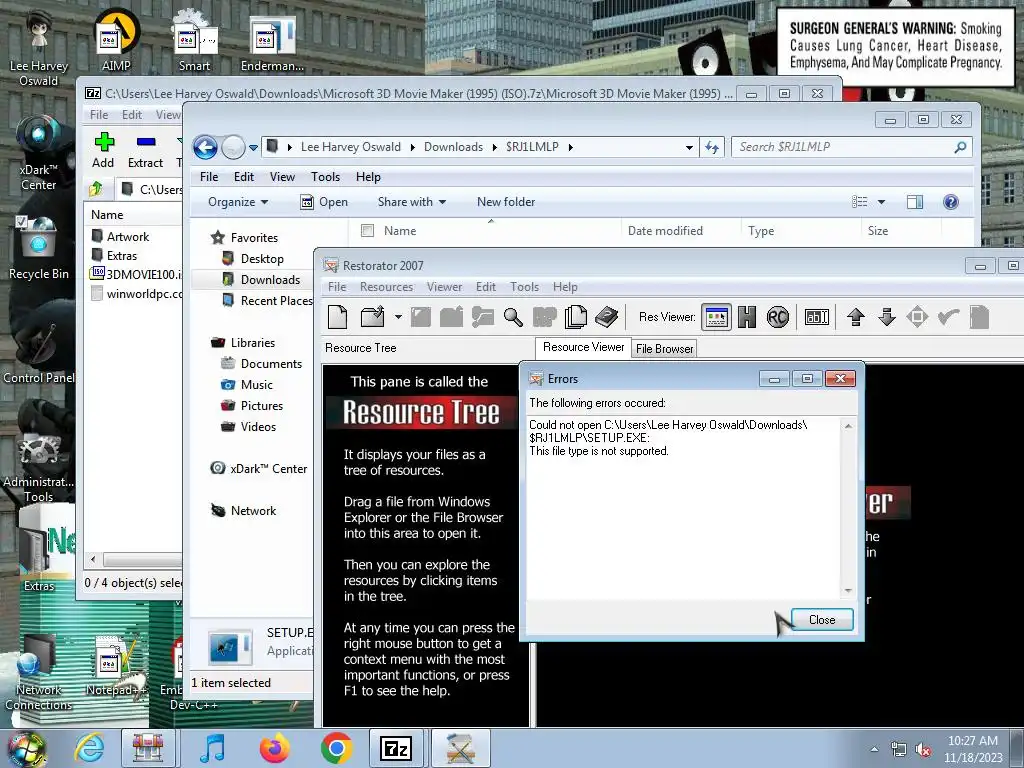Click the Date modified column header
Viewport: 1024px width, 768px height.
click(665, 231)
